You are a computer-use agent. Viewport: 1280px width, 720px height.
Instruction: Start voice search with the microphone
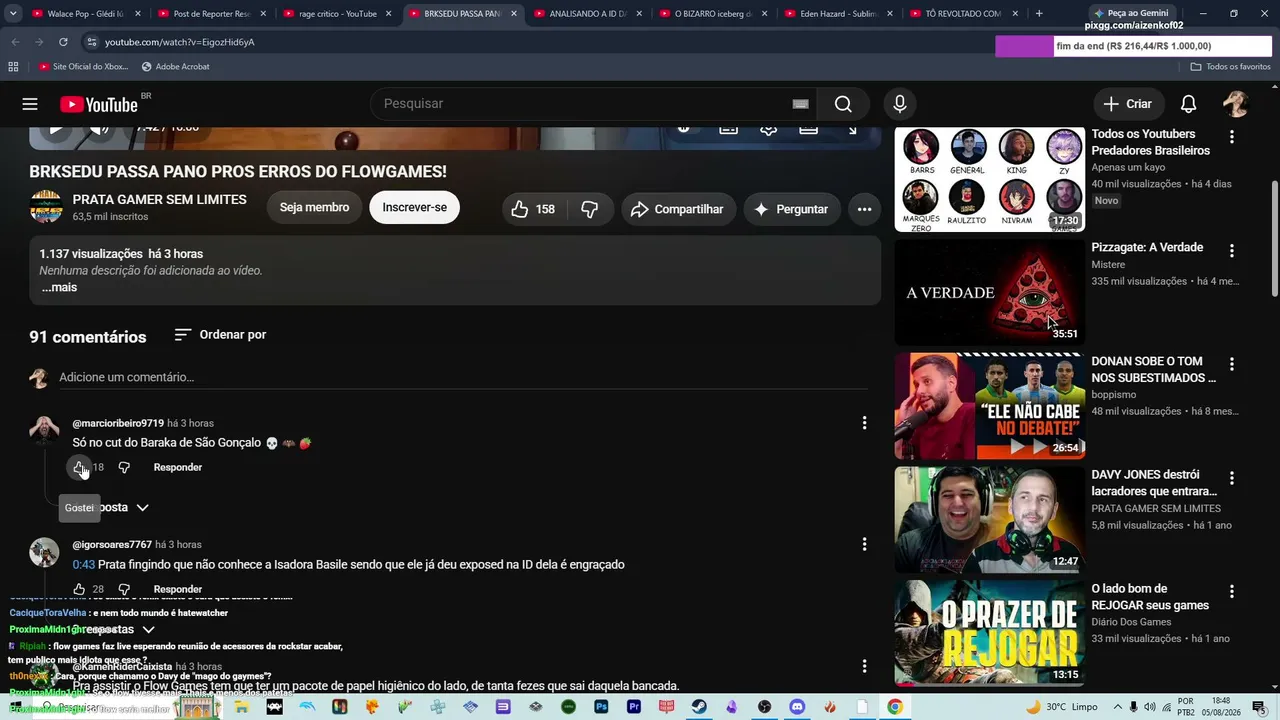(x=900, y=104)
